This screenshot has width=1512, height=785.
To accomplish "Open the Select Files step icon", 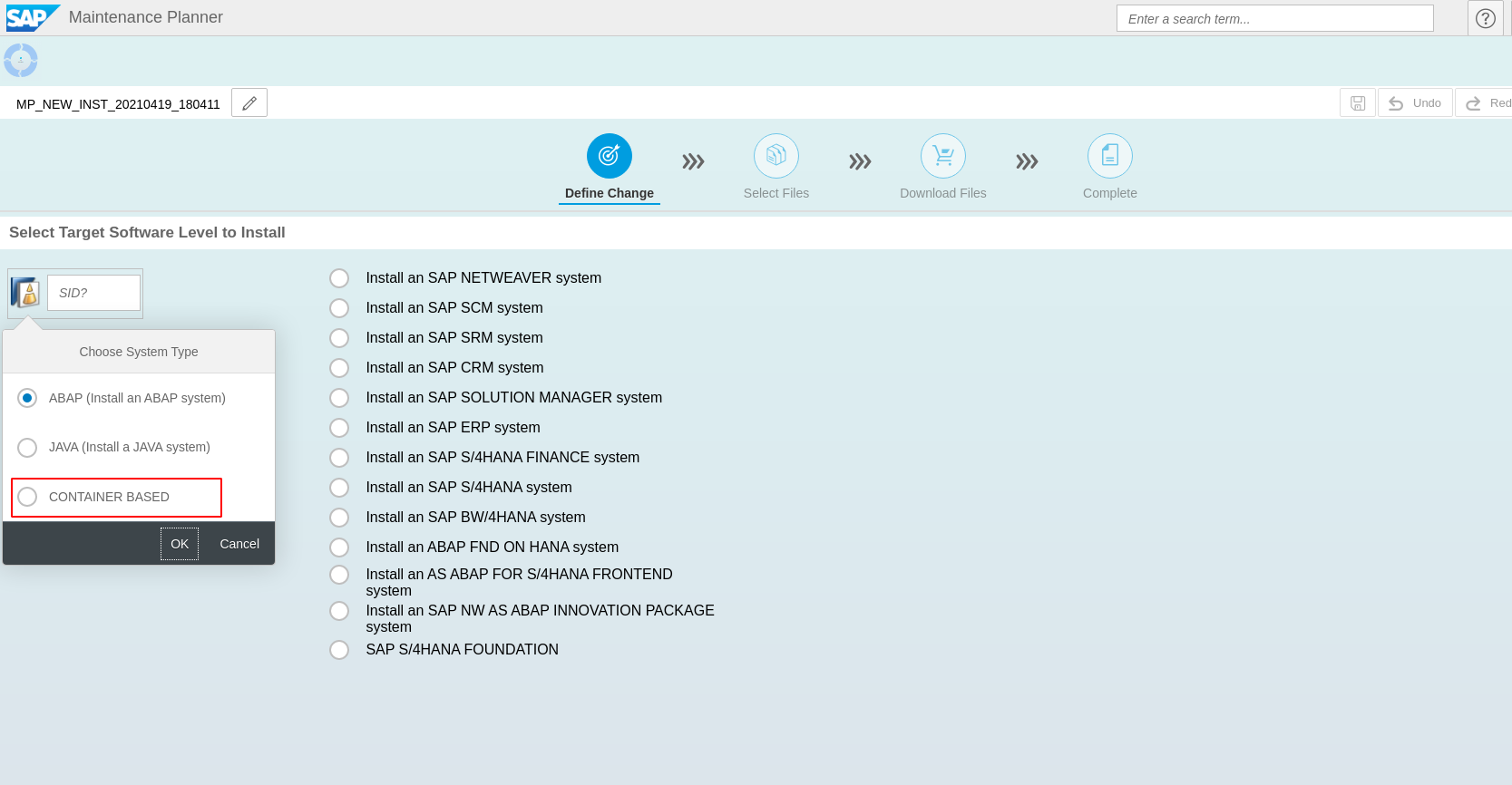I will pos(776,156).
